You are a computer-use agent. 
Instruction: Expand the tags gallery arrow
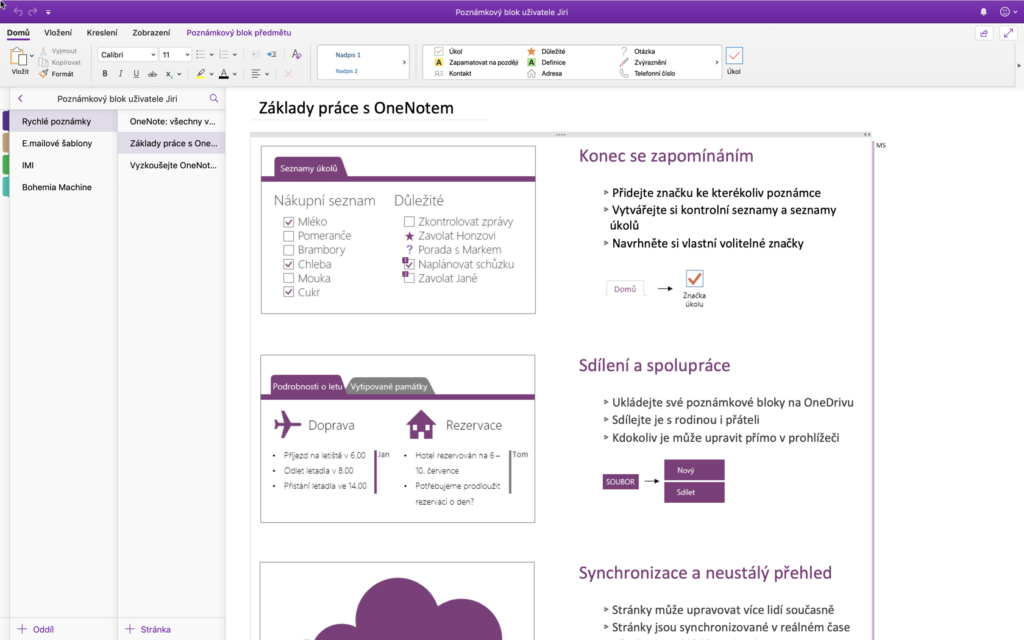(716, 63)
